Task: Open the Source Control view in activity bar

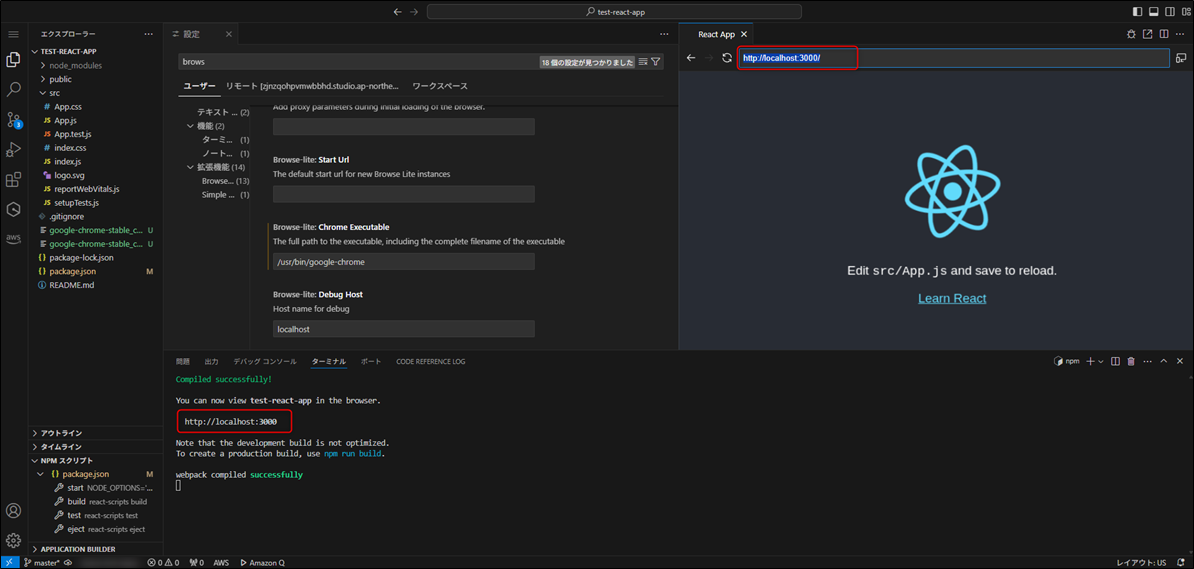Action: pyautogui.click(x=14, y=120)
